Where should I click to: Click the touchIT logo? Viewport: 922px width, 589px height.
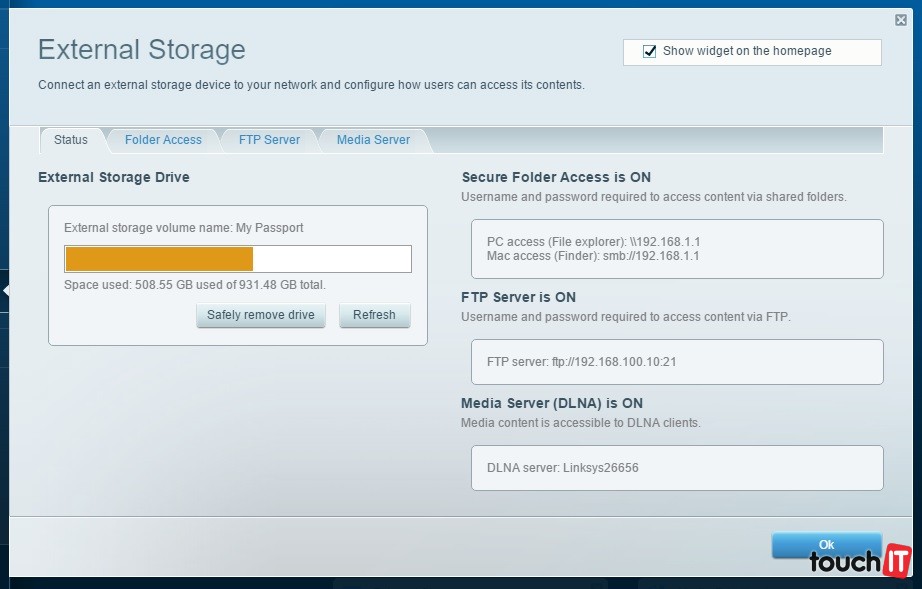click(x=859, y=562)
